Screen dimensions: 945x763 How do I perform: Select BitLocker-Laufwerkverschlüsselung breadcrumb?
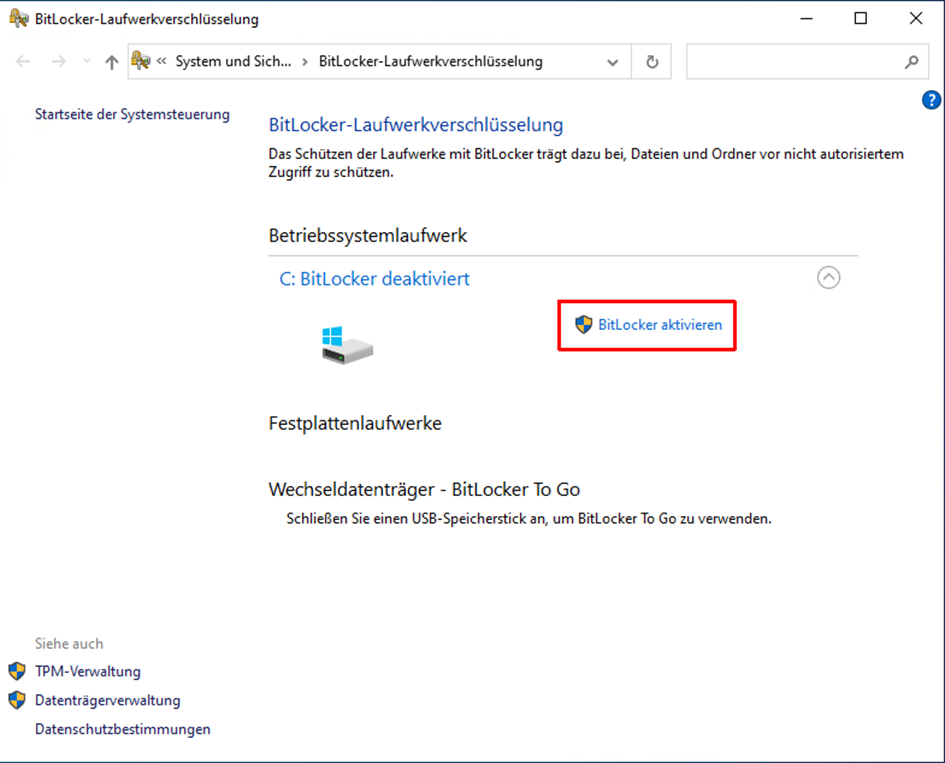pyautogui.click(x=431, y=61)
